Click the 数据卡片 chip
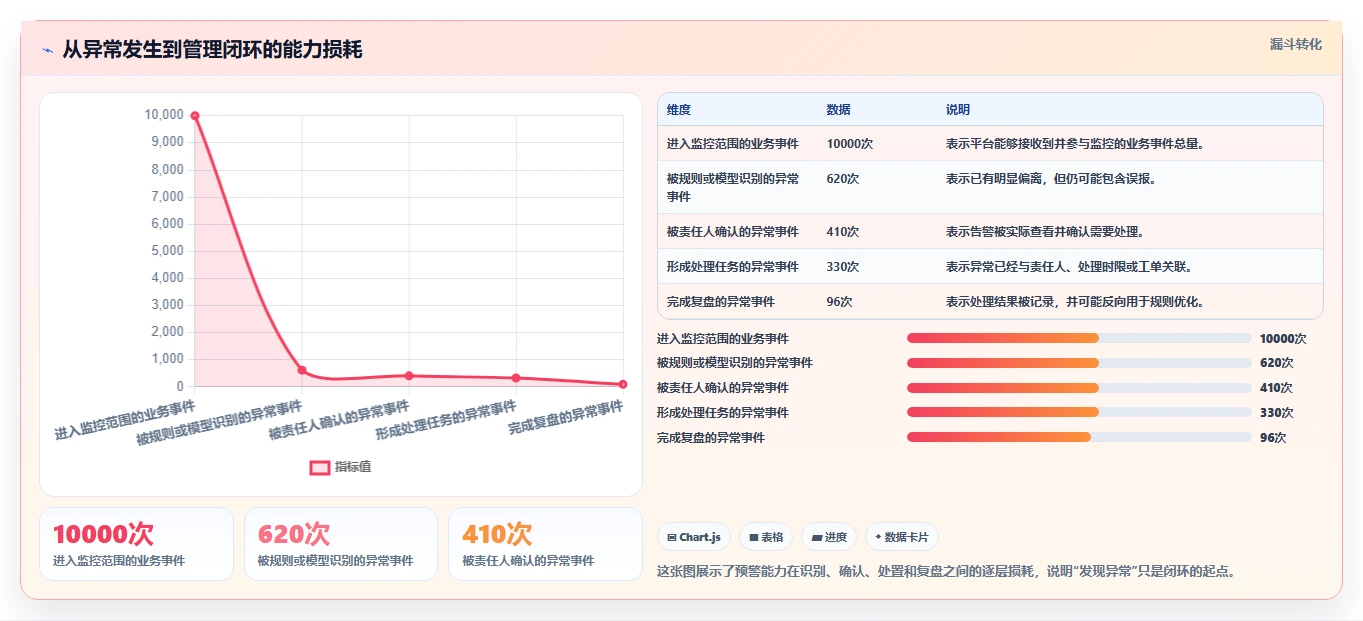Screen dimensions: 1363x621 point(902,537)
